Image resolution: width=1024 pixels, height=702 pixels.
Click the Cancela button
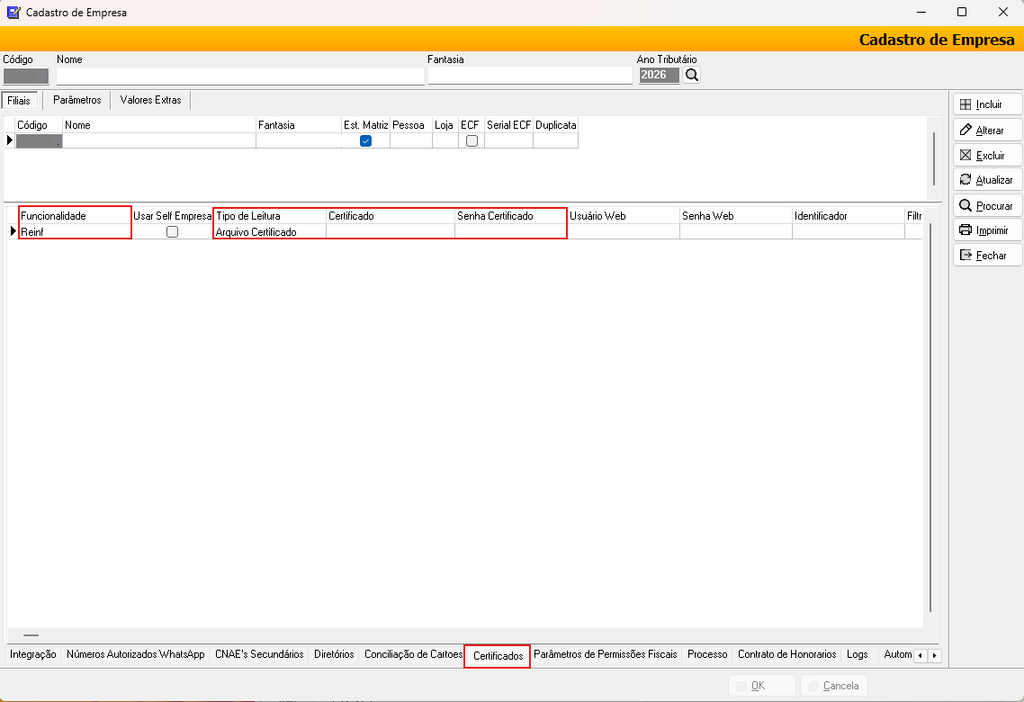tap(833, 686)
